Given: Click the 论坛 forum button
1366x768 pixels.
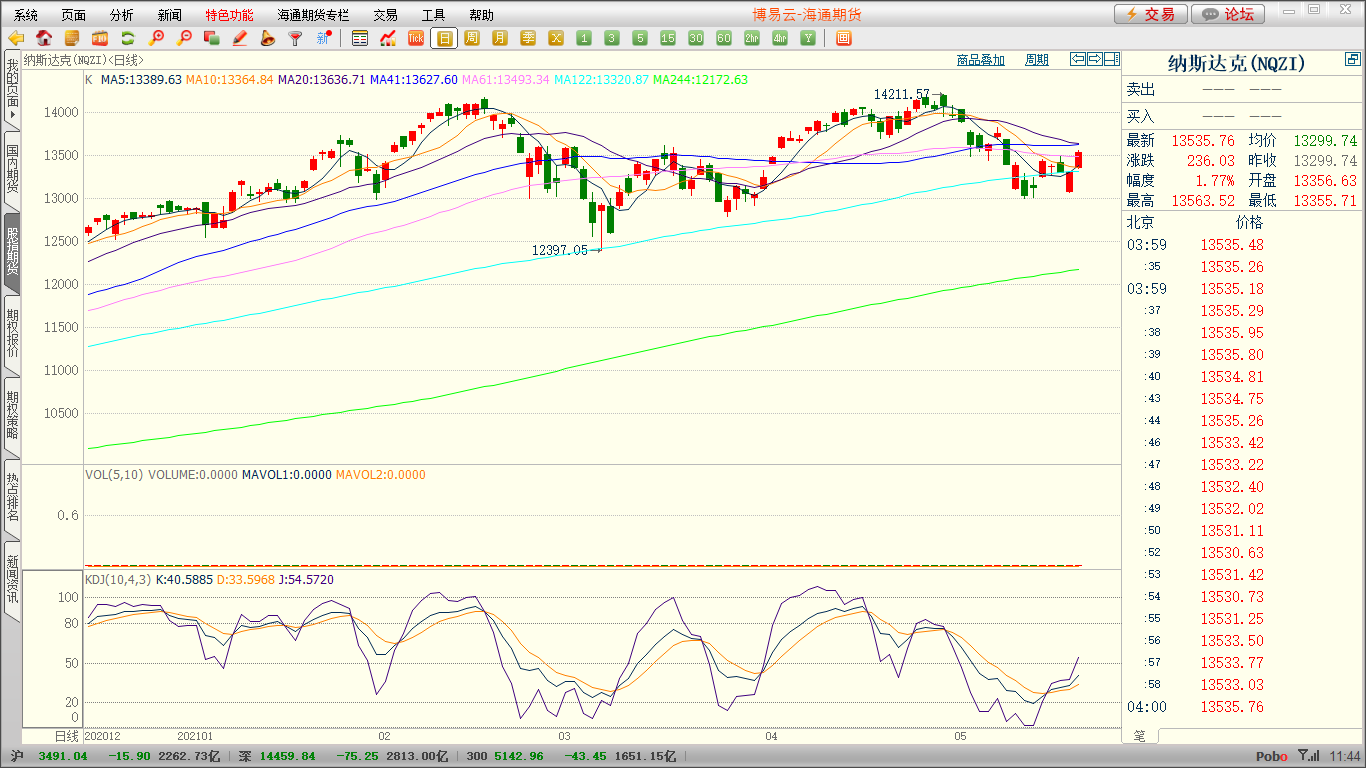Looking at the screenshot, I should [1229, 14].
